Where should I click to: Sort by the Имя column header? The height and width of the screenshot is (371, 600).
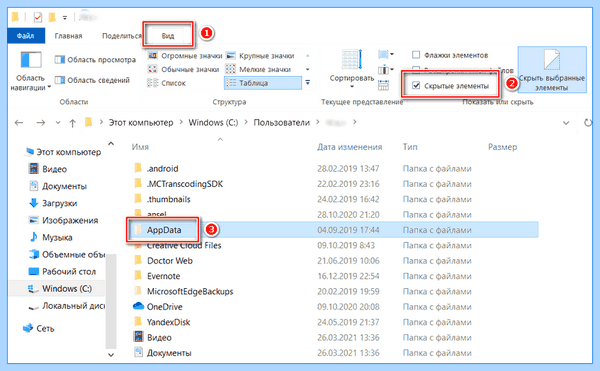[x=140, y=147]
